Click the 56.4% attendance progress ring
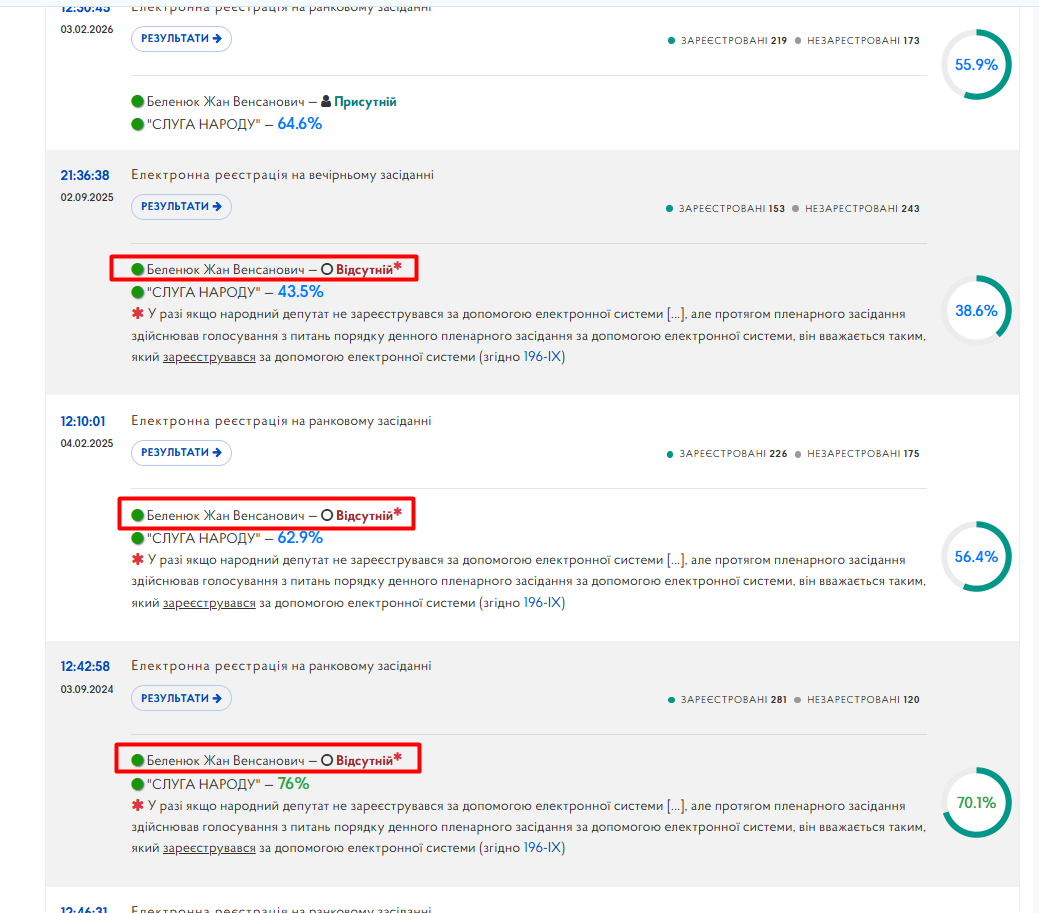This screenshot has height=913, width=1039. click(976, 557)
